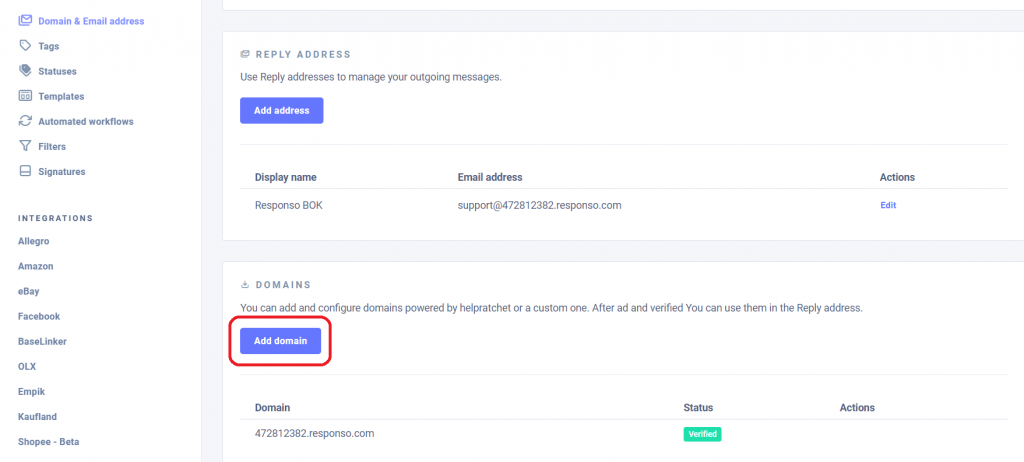The image size is (1024, 462).
Task: Edit the Responso BOK reply address
Action: click(888, 205)
